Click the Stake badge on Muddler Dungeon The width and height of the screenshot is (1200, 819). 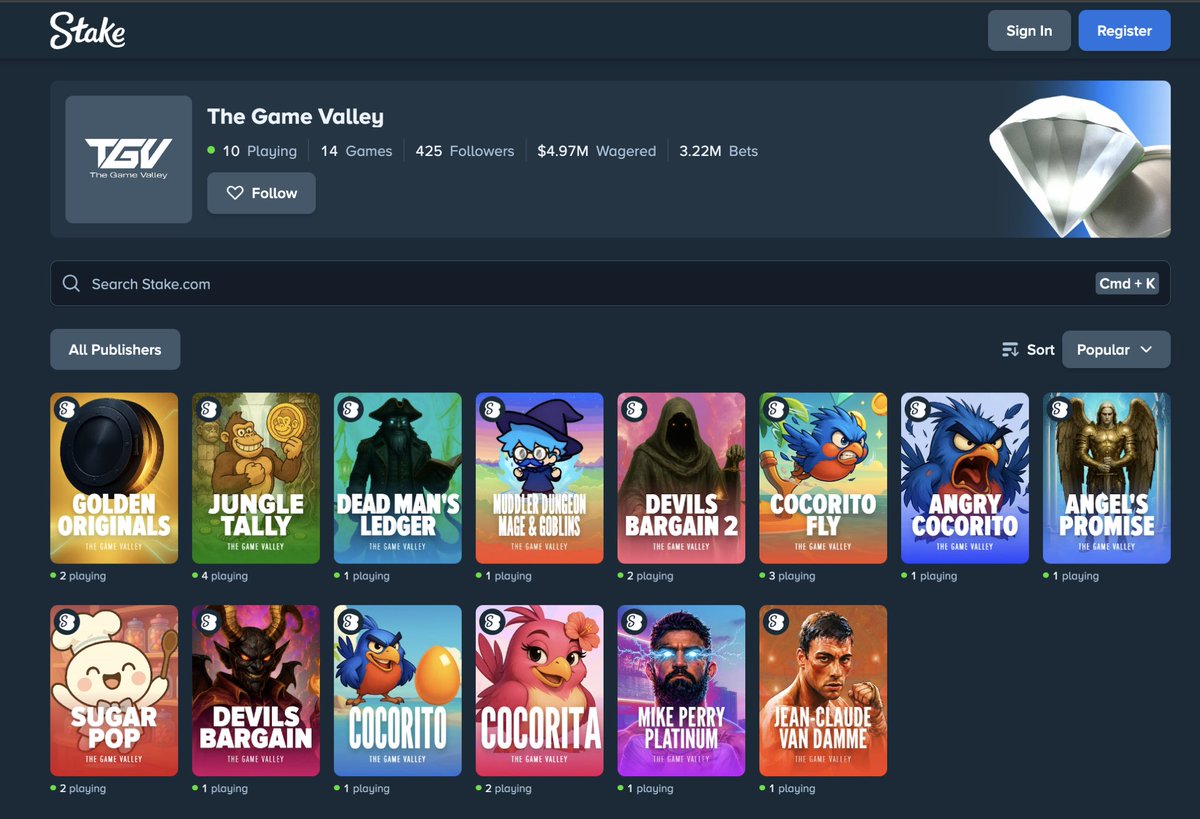coord(493,409)
